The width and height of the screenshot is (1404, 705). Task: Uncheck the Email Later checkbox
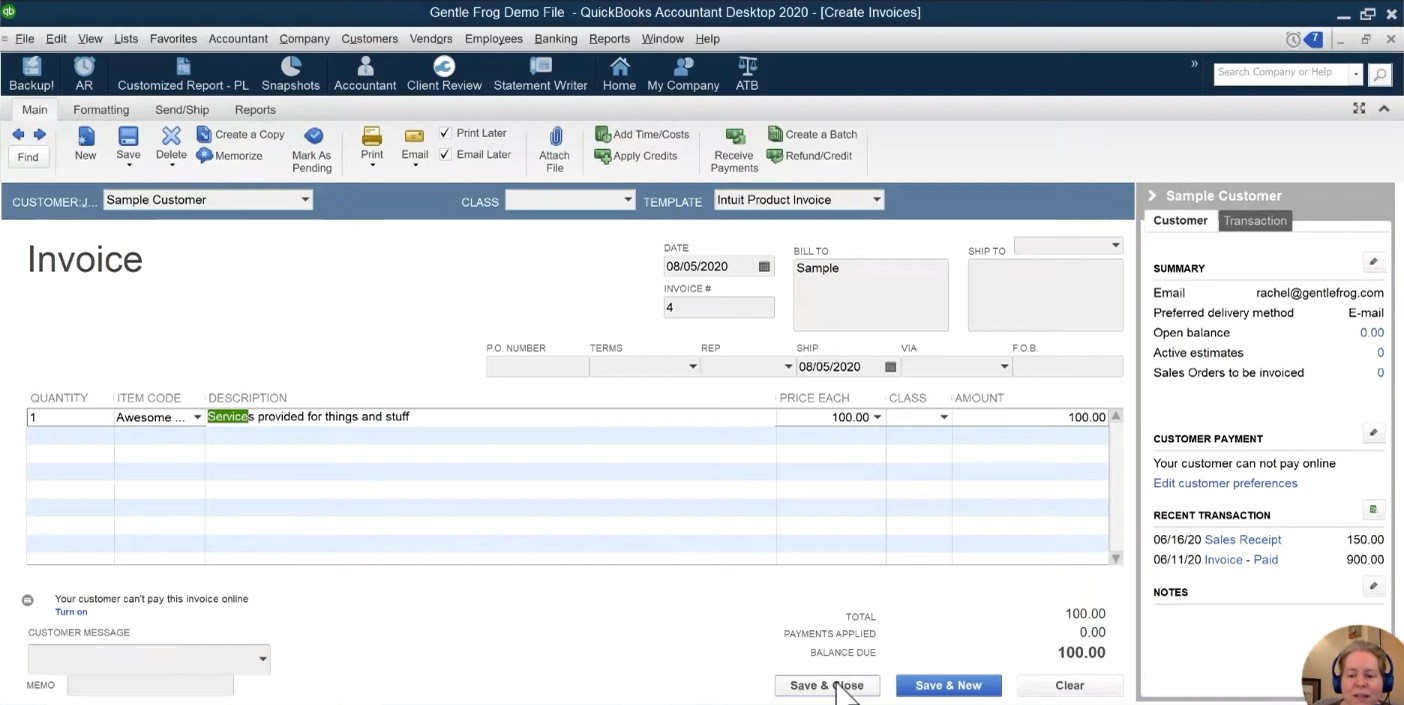[445, 155]
